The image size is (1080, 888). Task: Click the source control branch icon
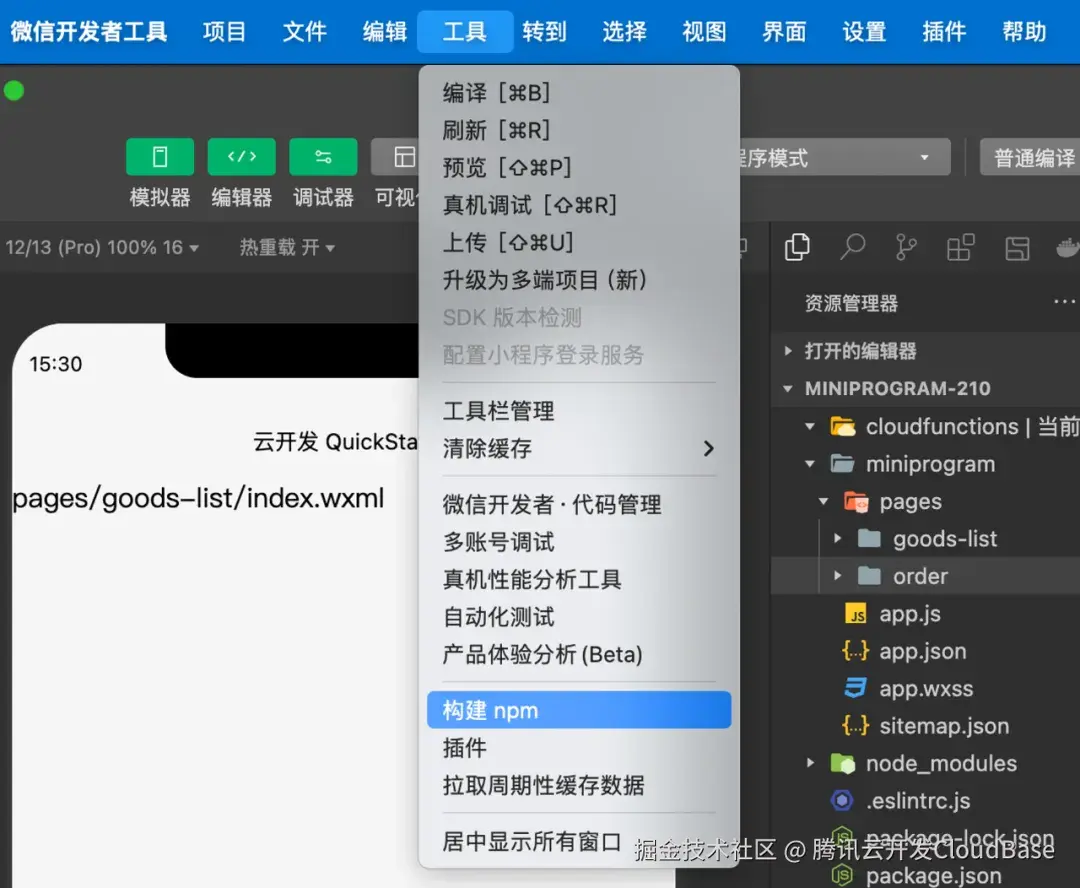tap(906, 247)
